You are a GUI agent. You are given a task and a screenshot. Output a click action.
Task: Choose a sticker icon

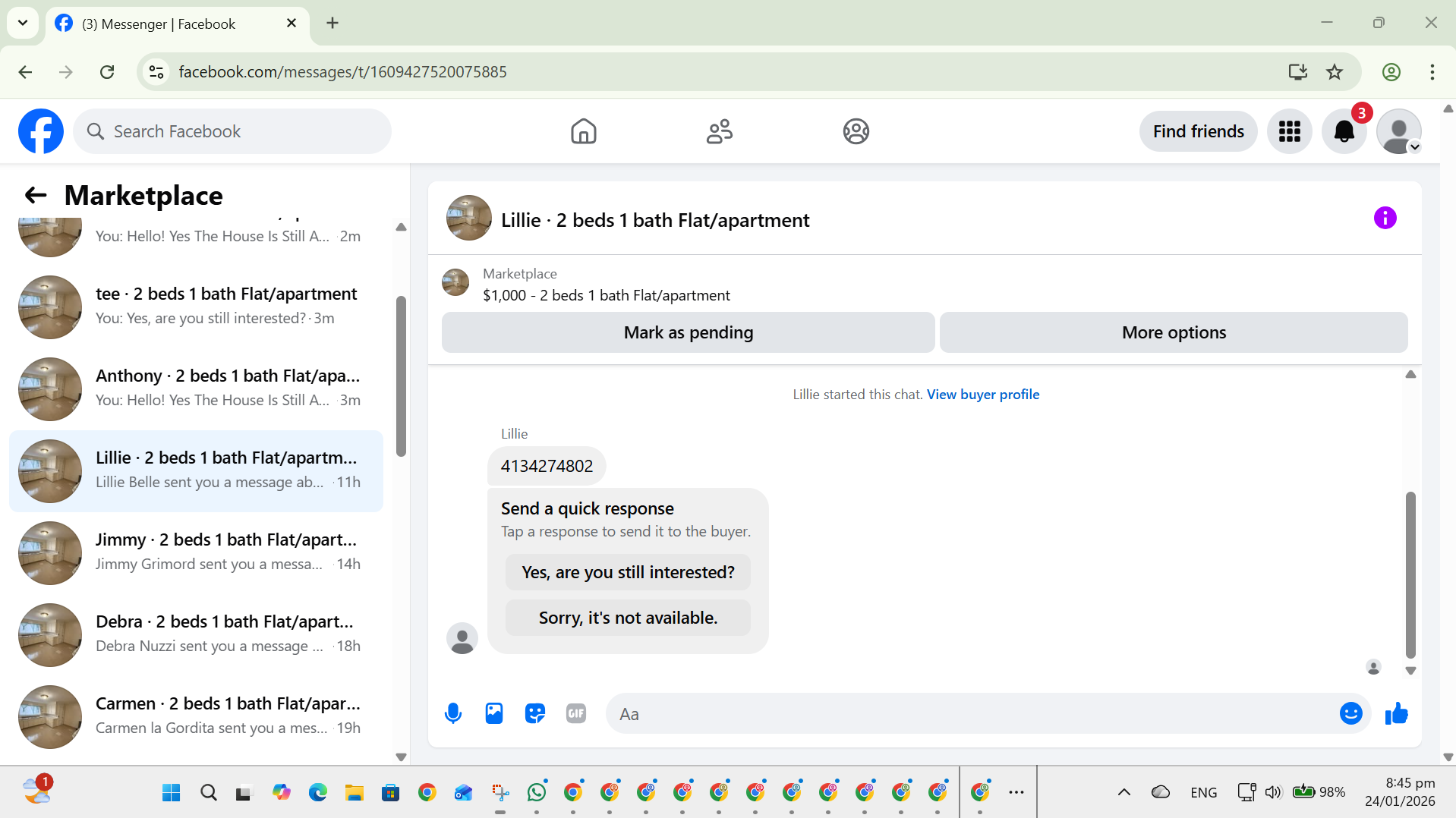pyautogui.click(x=535, y=713)
